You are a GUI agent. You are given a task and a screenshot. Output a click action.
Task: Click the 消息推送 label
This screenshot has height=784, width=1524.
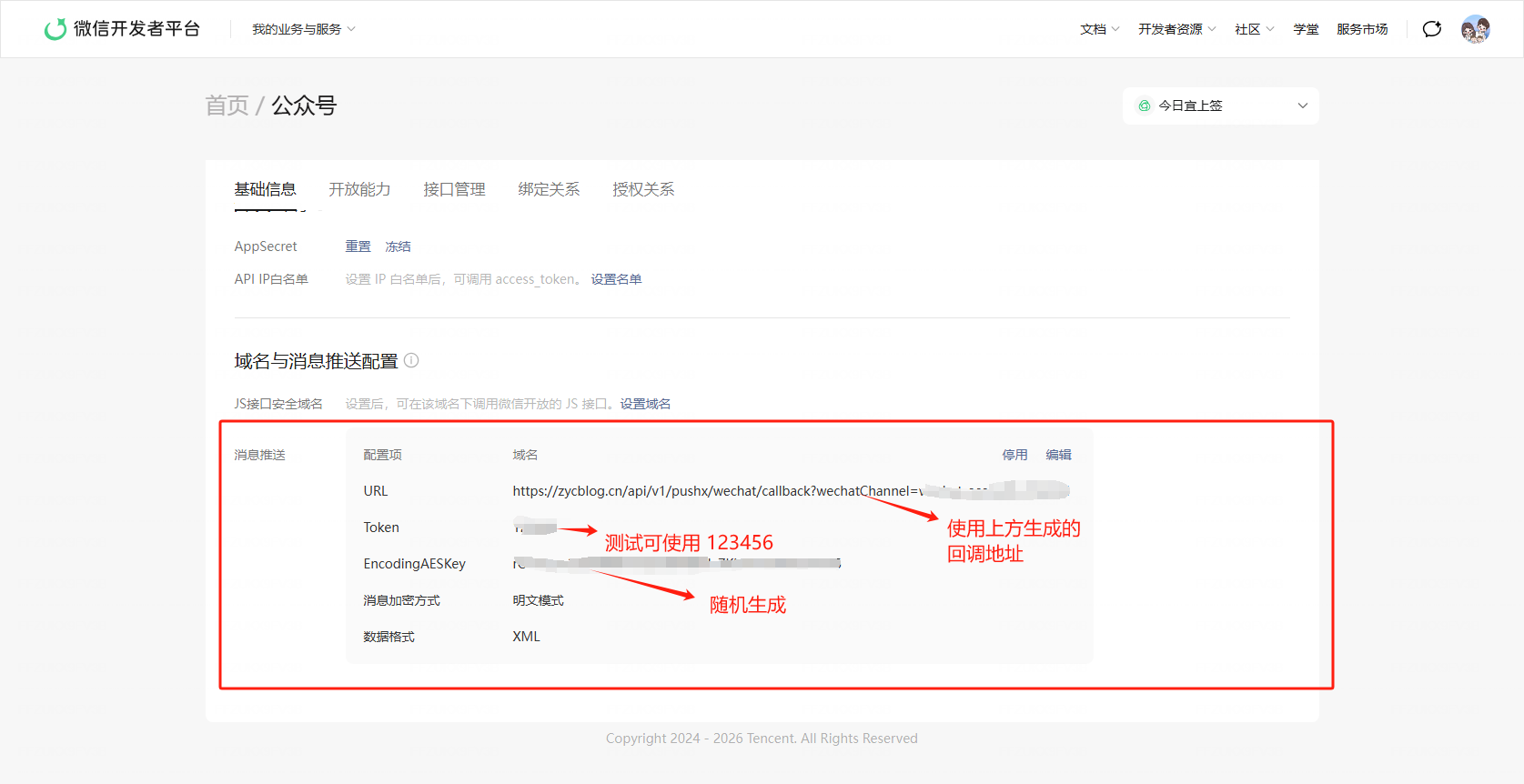pos(259,455)
